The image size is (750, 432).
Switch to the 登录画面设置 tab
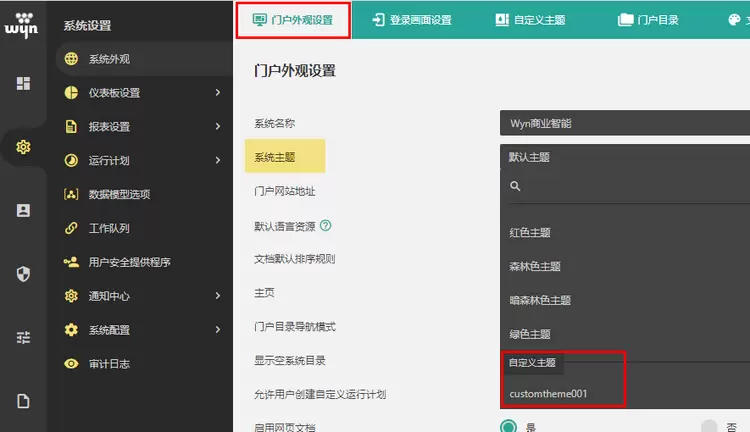click(x=411, y=20)
